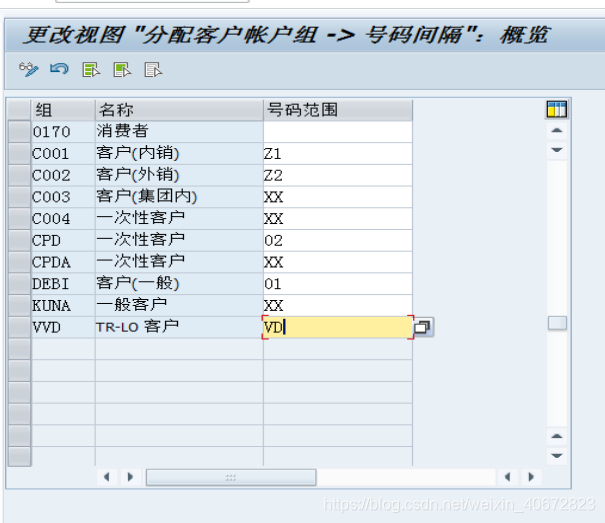Image resolution: width=605 pixels, height=523 pixels.
Task: Click the 客户(一般) name cell
Action: 179,284
